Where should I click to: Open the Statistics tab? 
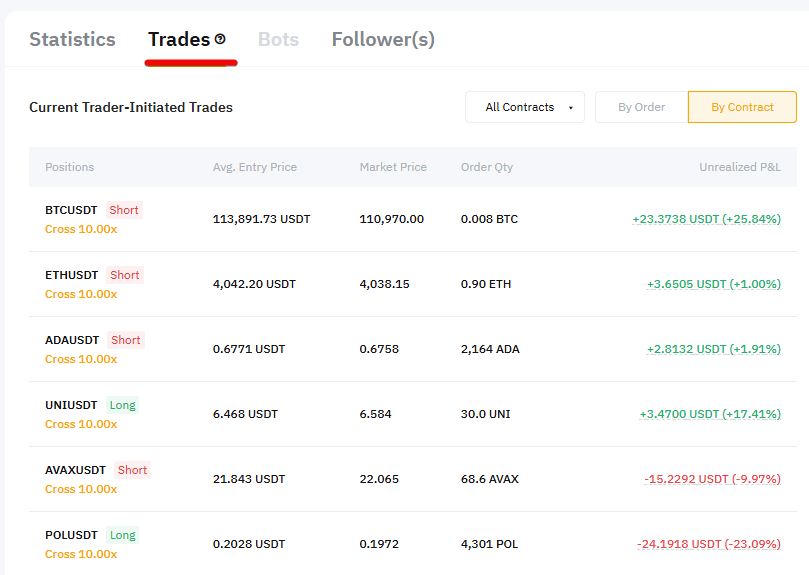[x=72, y=40]
